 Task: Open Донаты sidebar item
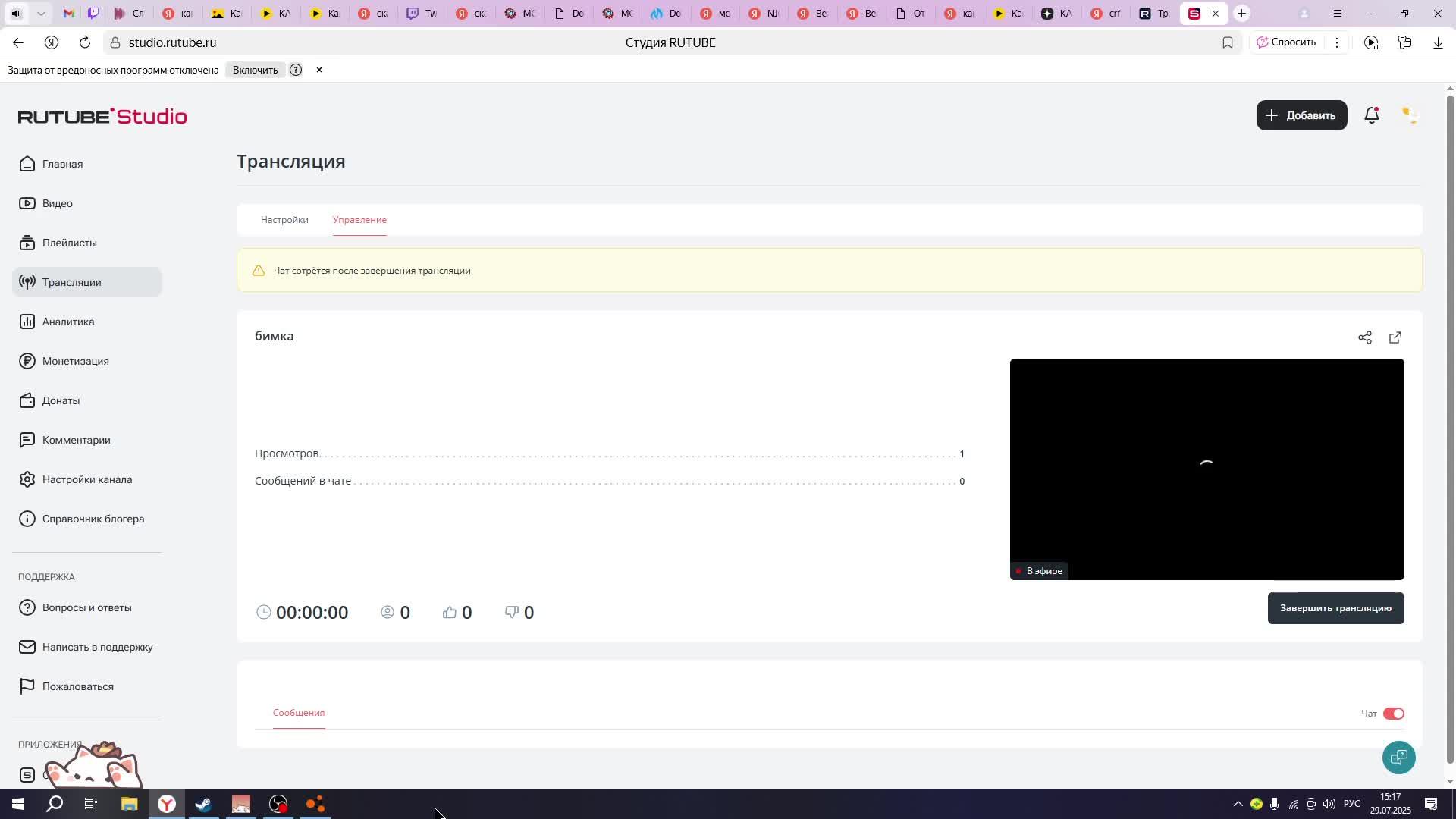pyautogui.click(x=61, y=400)
